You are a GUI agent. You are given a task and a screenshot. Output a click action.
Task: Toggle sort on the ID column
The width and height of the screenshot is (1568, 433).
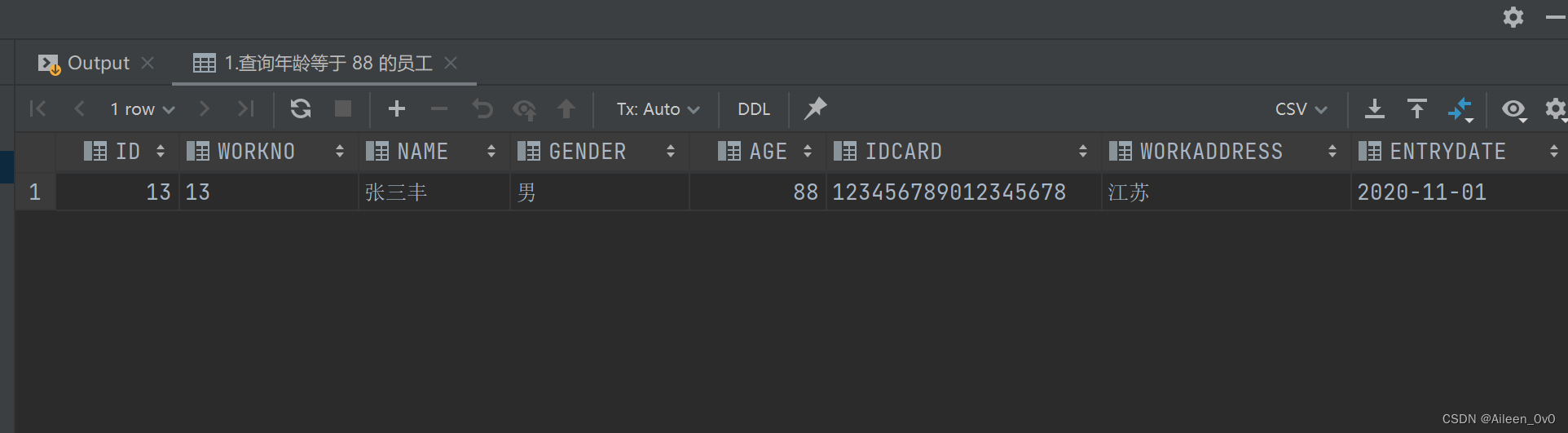161,151
